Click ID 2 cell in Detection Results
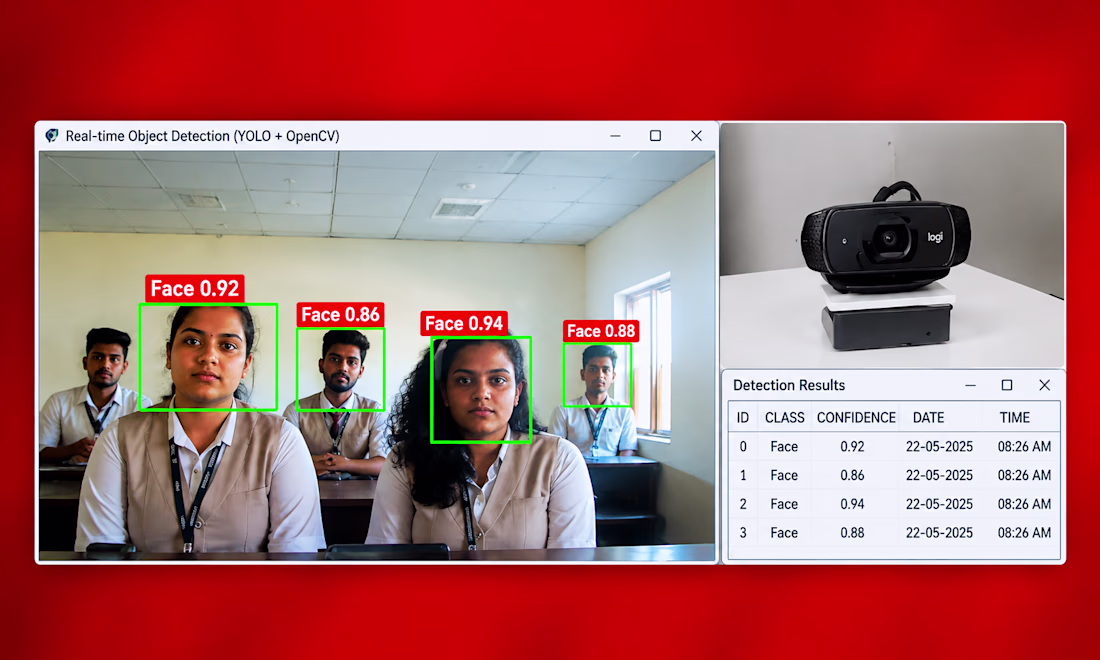This screenshot has height=660, width=1100. (x=743, y=504)
